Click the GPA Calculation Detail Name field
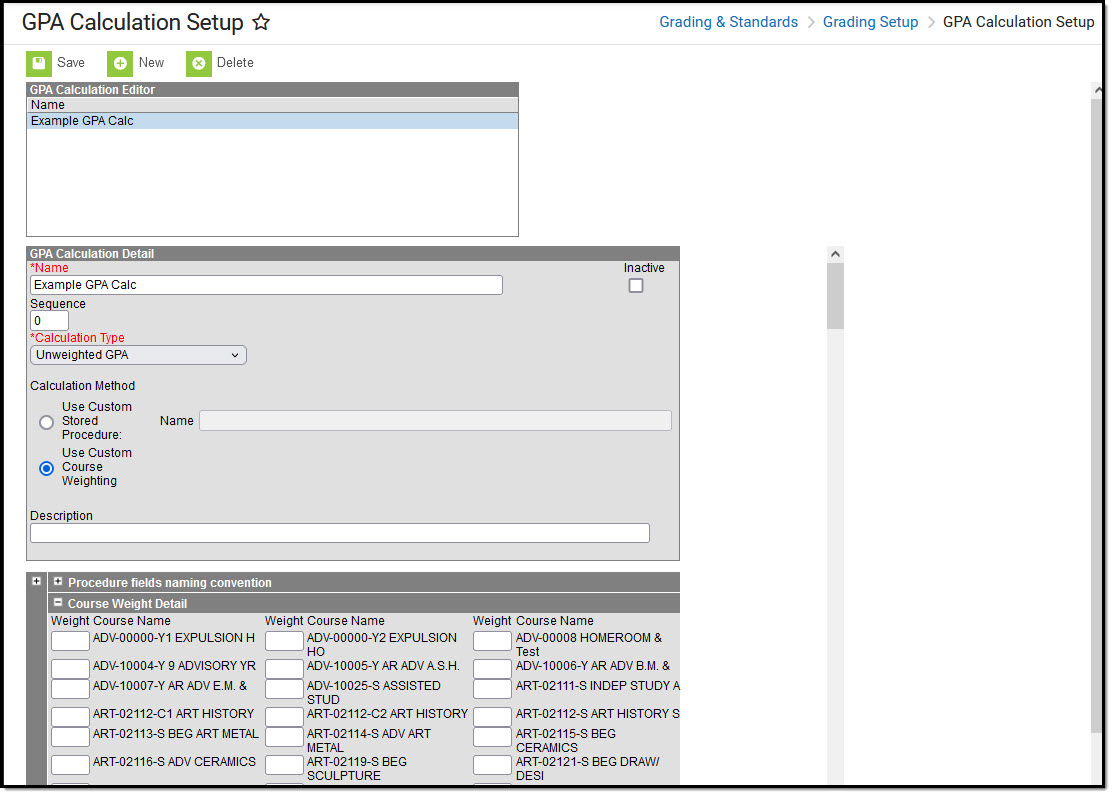The image size is (1112, 795). pos(266,285)
